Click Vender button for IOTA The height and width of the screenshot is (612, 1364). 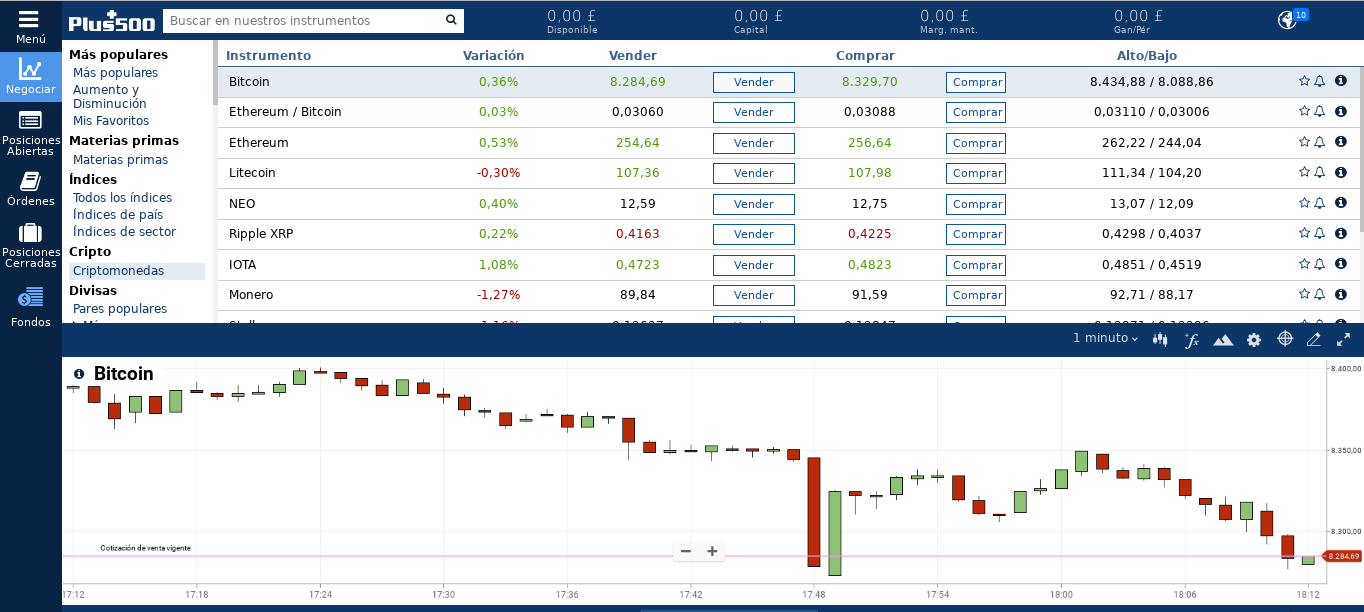754,265
